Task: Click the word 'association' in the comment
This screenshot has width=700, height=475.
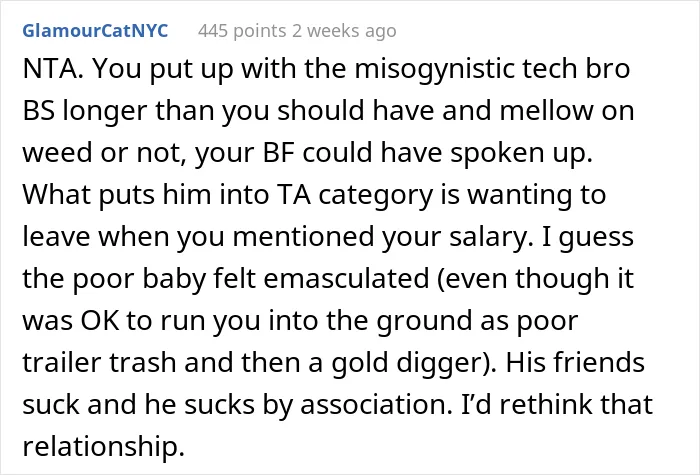Action: 376,404
